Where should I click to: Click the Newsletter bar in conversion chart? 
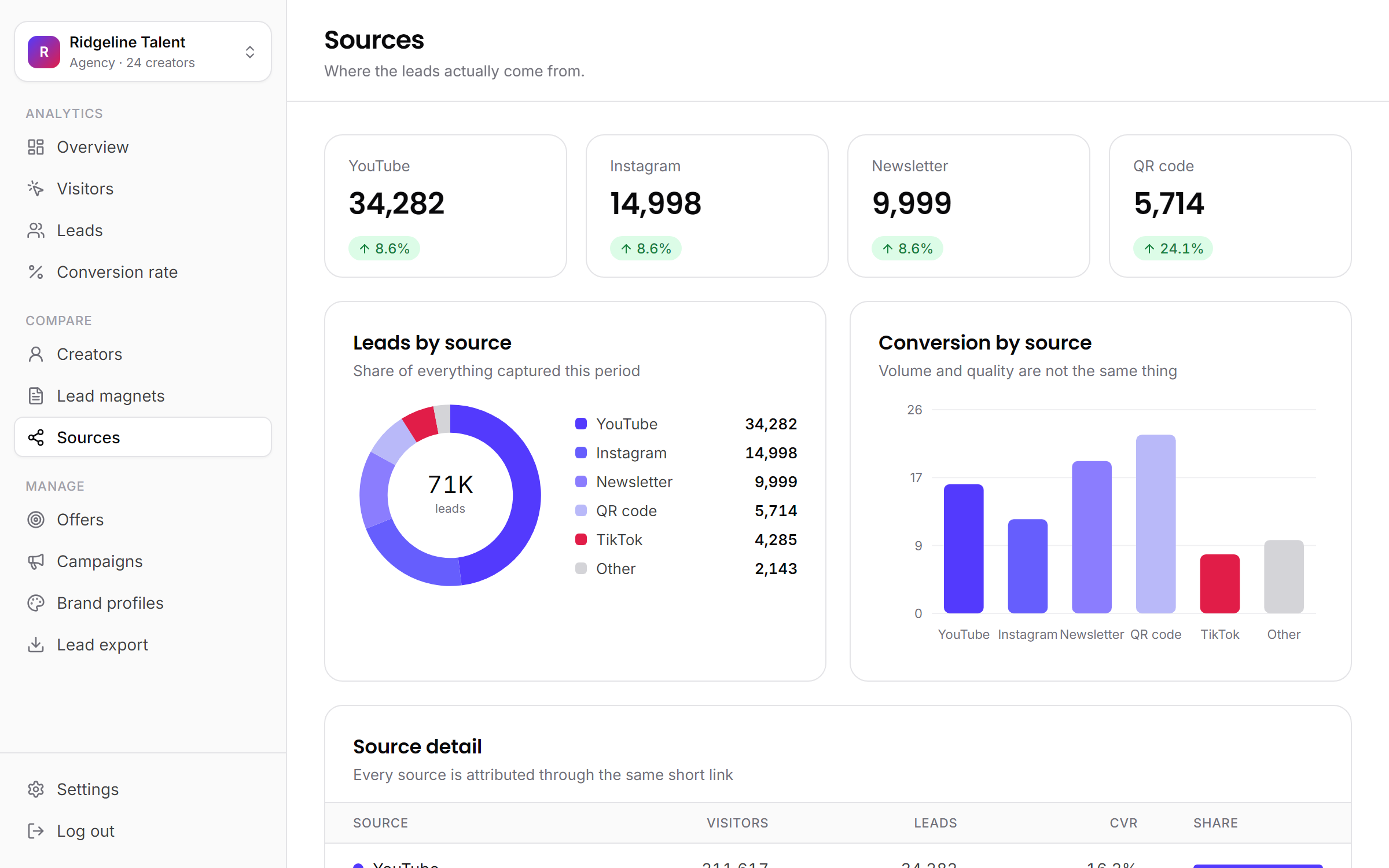(x=1092, y=537)
